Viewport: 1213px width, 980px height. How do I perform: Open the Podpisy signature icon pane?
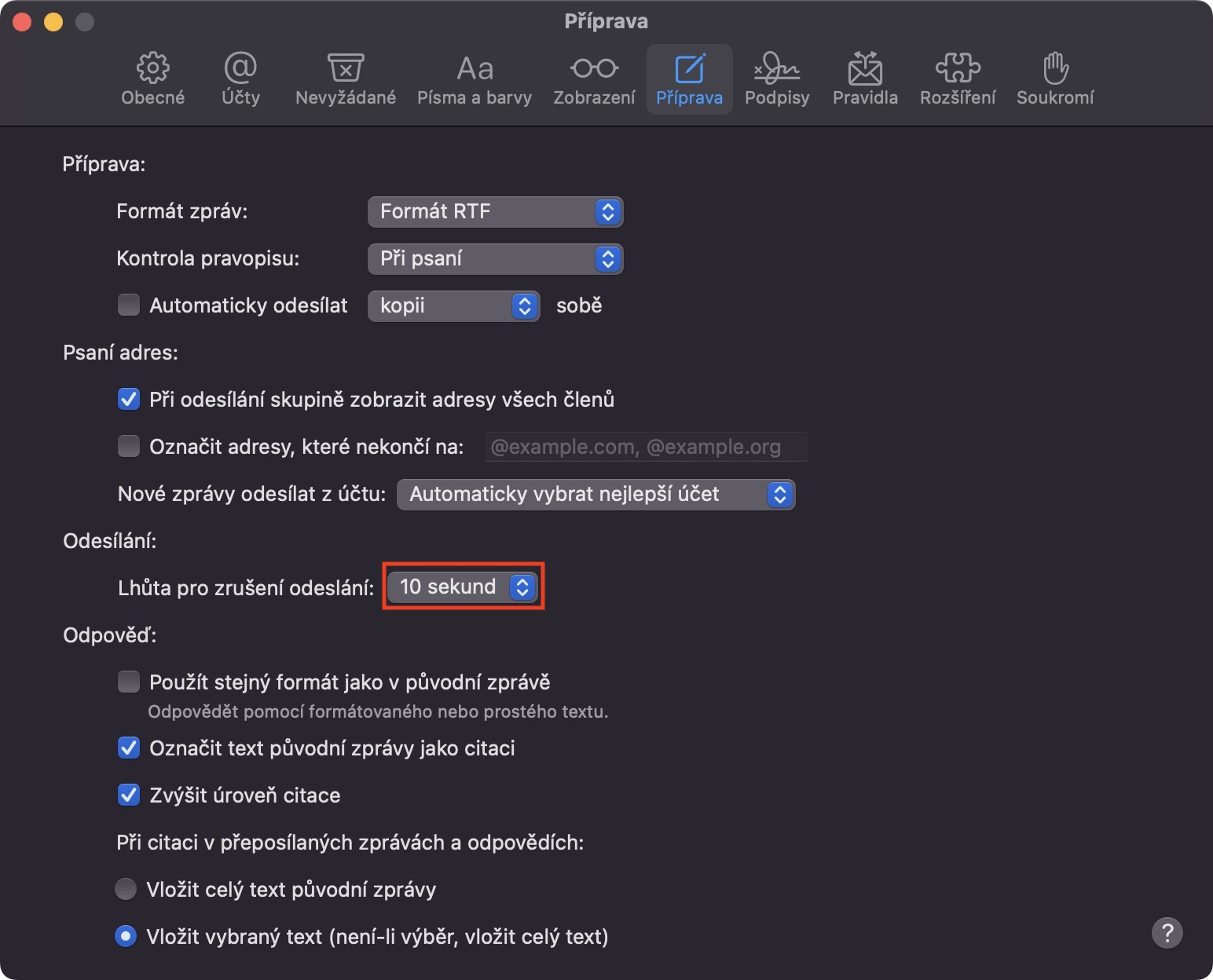tap(776, 79)
